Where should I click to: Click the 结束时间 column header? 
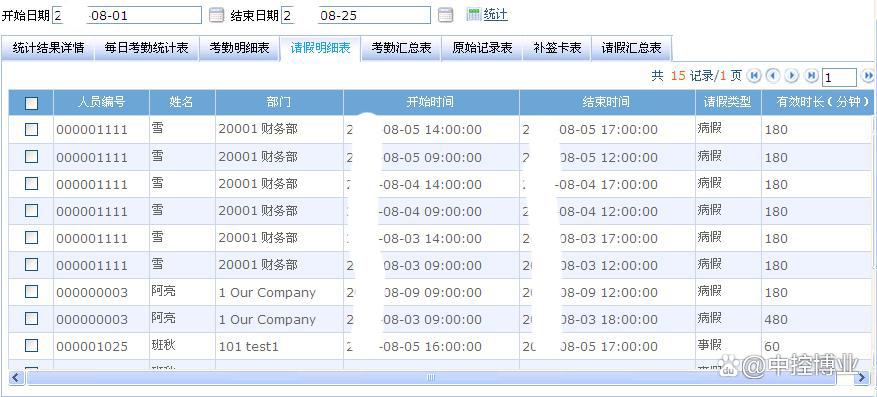tap(607, 102)
